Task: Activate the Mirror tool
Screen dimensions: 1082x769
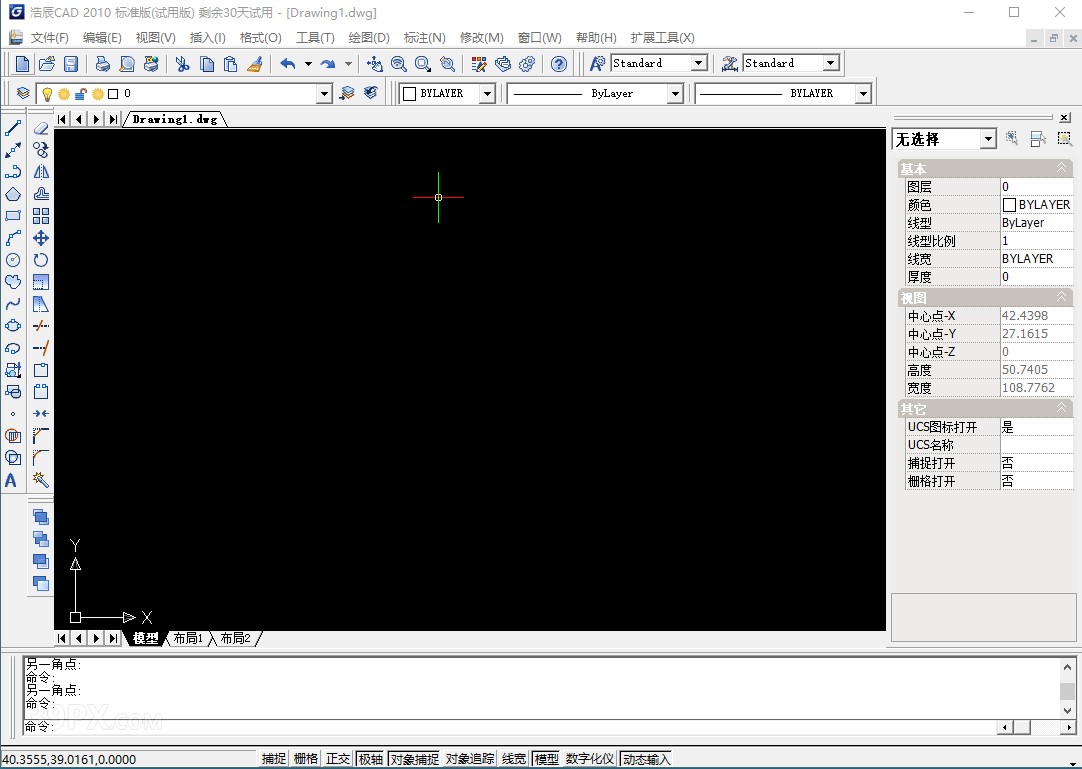Action: (x=40, y=171)
